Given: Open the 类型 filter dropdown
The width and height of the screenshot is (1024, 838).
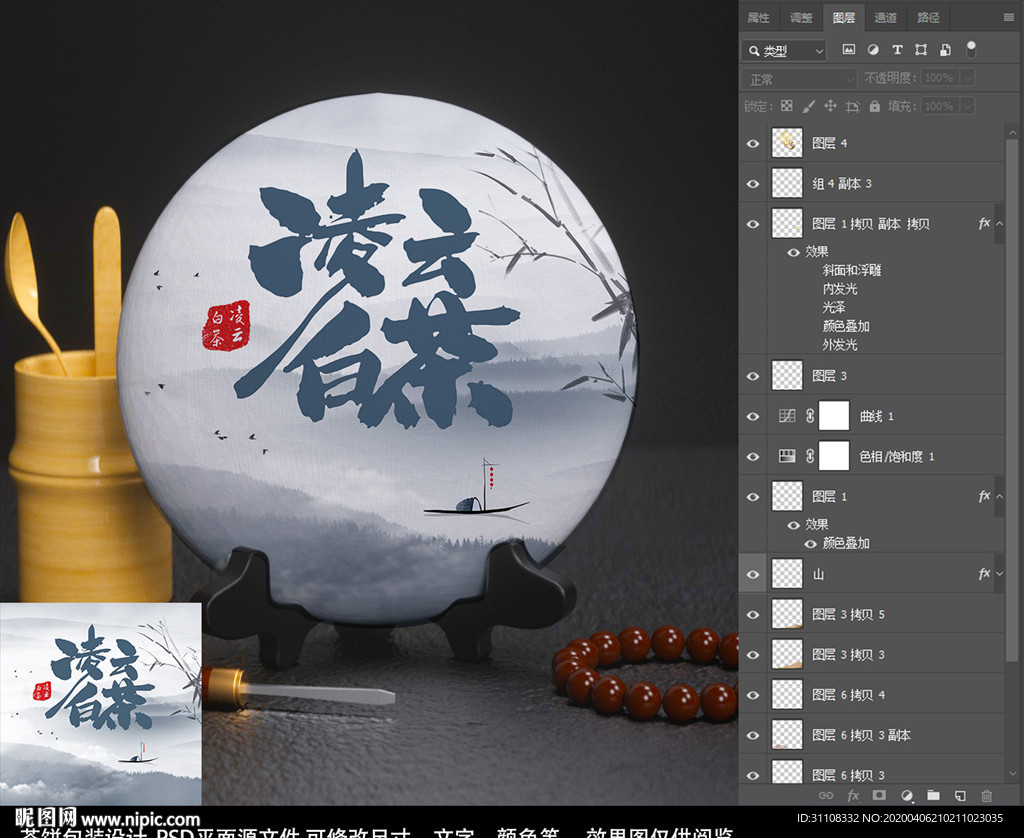Looking at the screenshot, I should [x=784, y=50].
